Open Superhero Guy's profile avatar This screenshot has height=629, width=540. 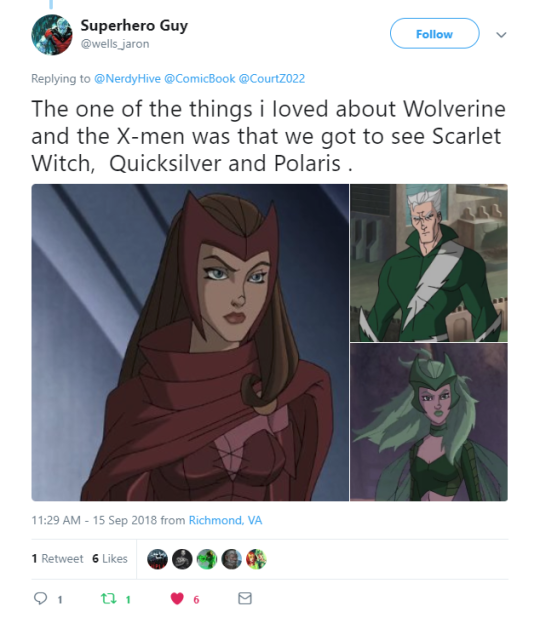point(52,34)
